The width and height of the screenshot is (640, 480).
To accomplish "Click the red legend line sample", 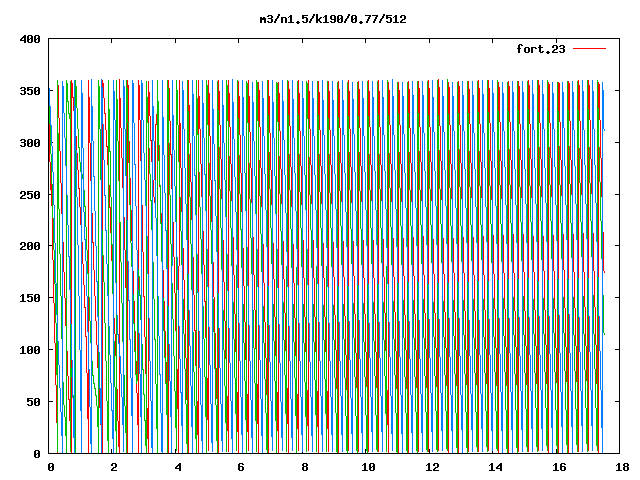I will tap(589, 49).
